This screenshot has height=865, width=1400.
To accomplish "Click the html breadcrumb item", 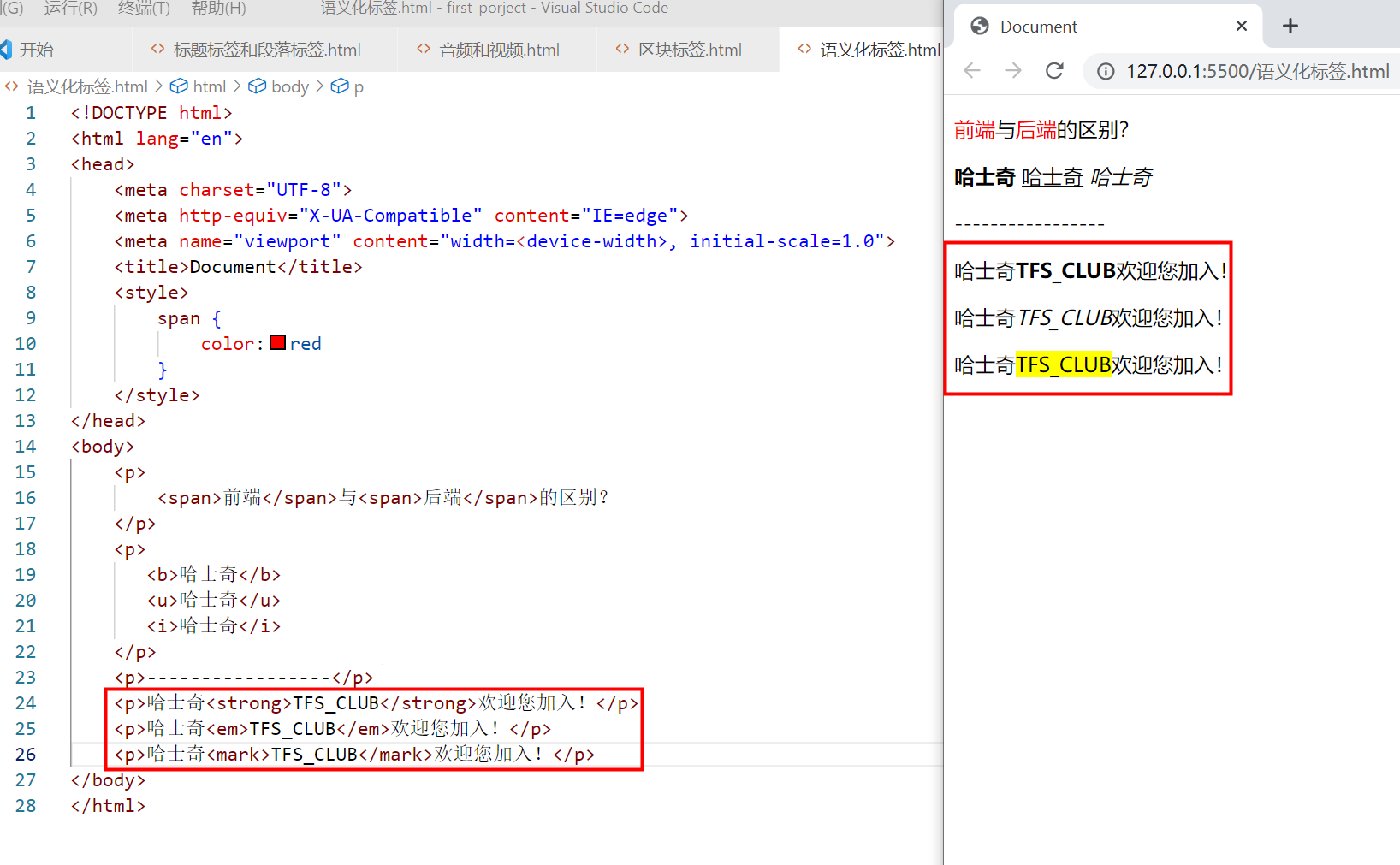I will click(210, 86).
